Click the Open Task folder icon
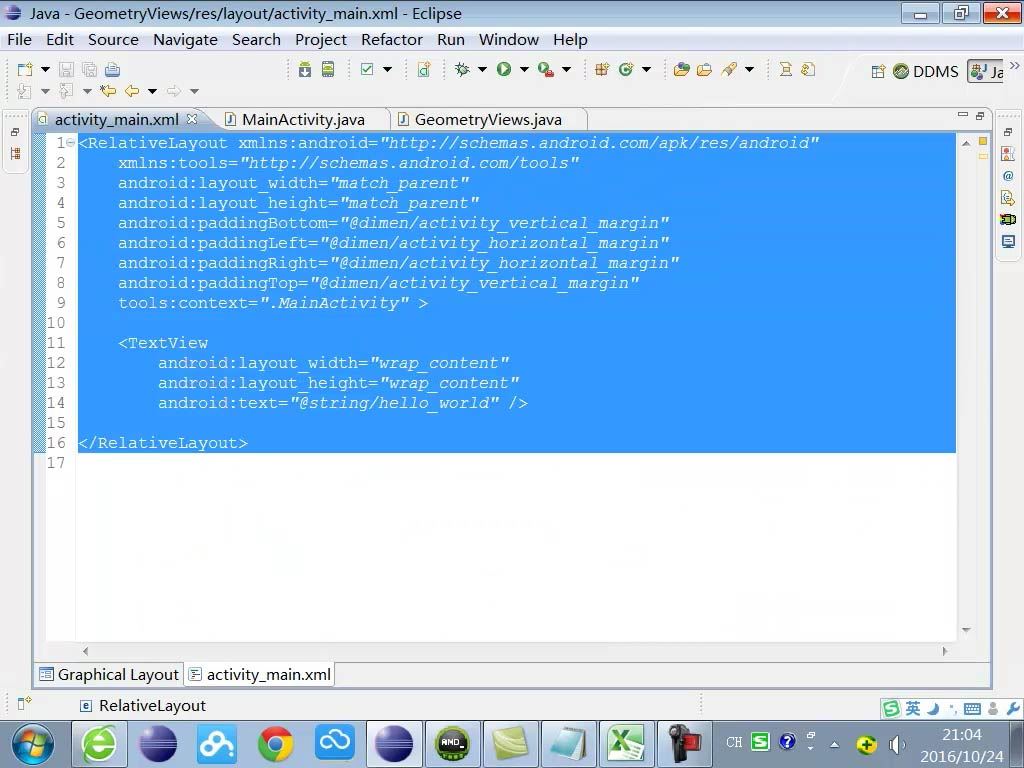1024x768 pixels. pos(705,69)
